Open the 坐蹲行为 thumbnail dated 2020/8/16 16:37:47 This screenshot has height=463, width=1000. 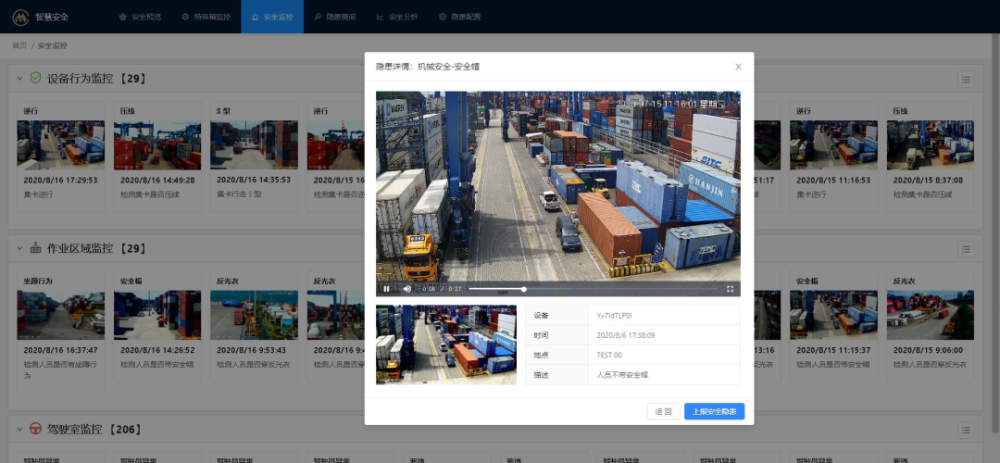click(61, 315)
